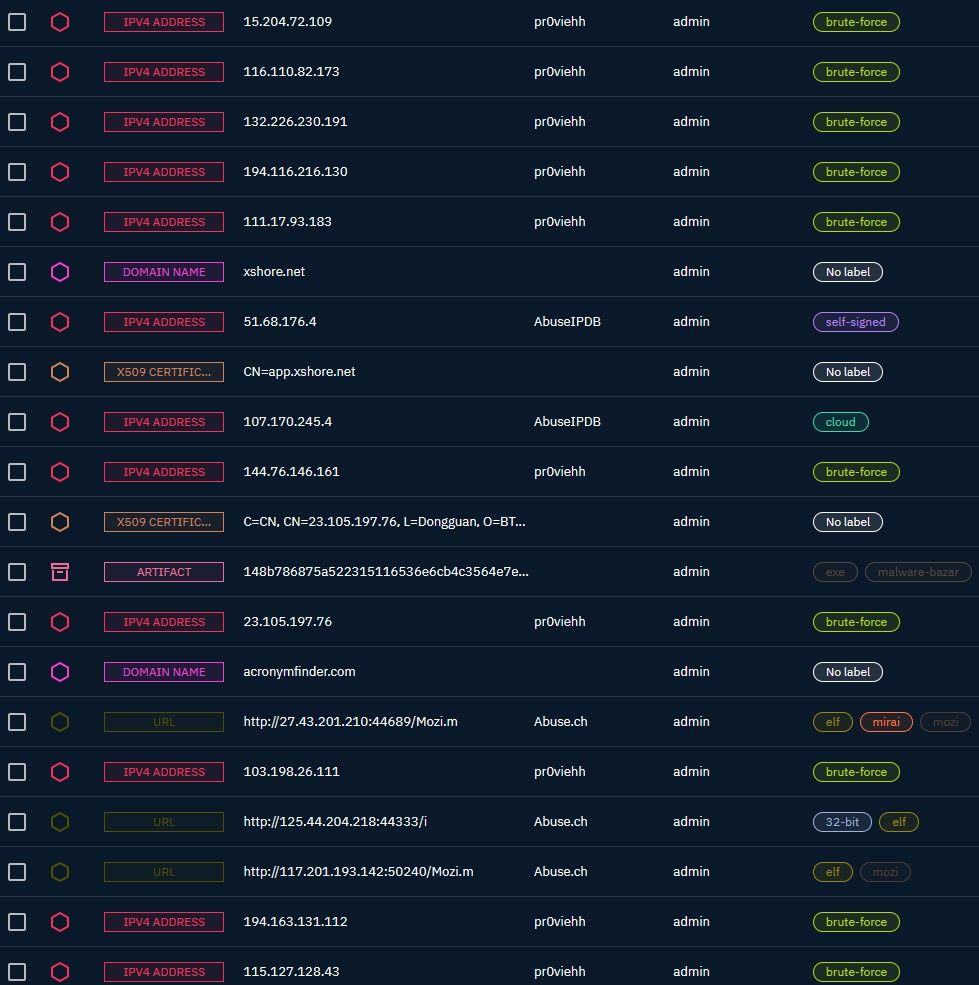Click the malware-bazar label tag
Screen dimensions: 979x985
[917, 572]
